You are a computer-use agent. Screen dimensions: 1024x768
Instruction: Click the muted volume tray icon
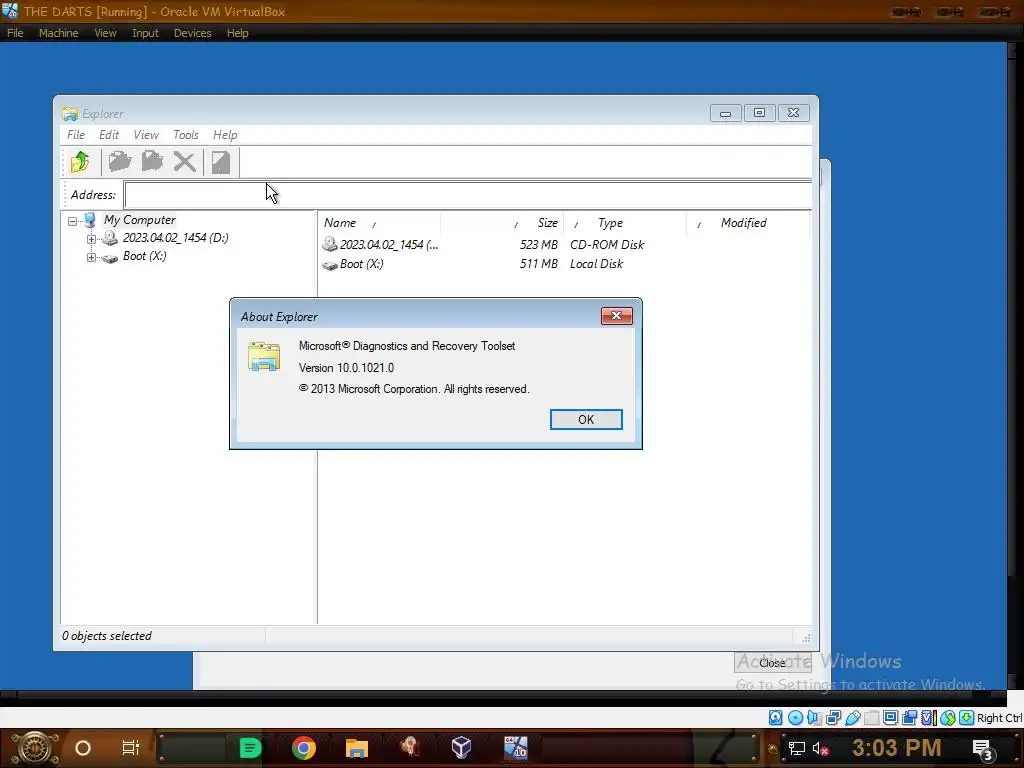[821, 748]
